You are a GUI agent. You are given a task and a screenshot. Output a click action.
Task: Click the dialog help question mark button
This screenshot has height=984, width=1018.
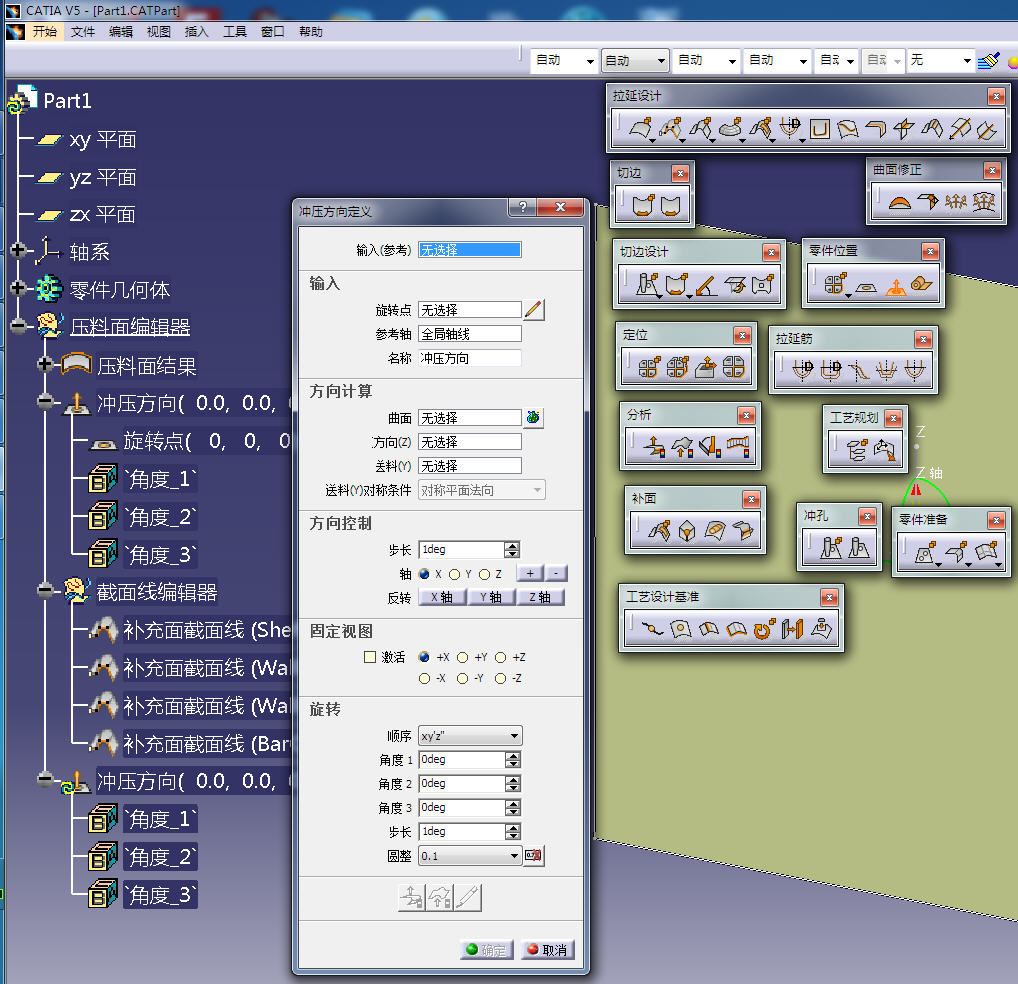pos(523,207)
